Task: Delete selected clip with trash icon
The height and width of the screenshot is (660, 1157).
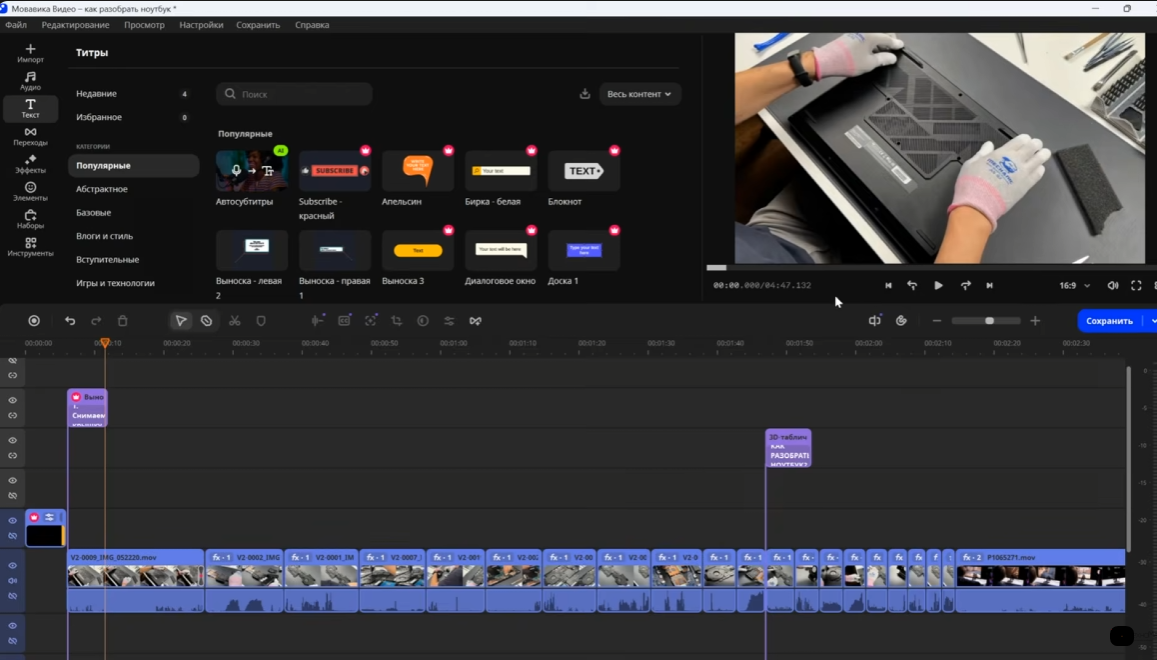Action: click(x=122, y=321)
